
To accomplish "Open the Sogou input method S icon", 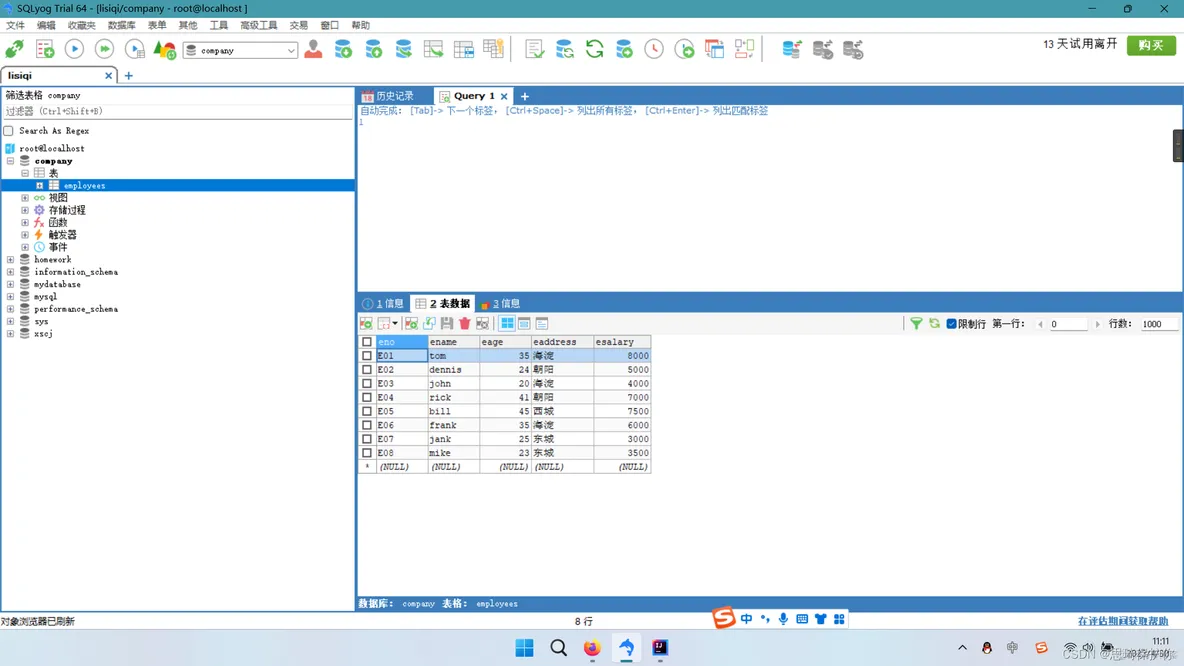I will click(723, 618).
